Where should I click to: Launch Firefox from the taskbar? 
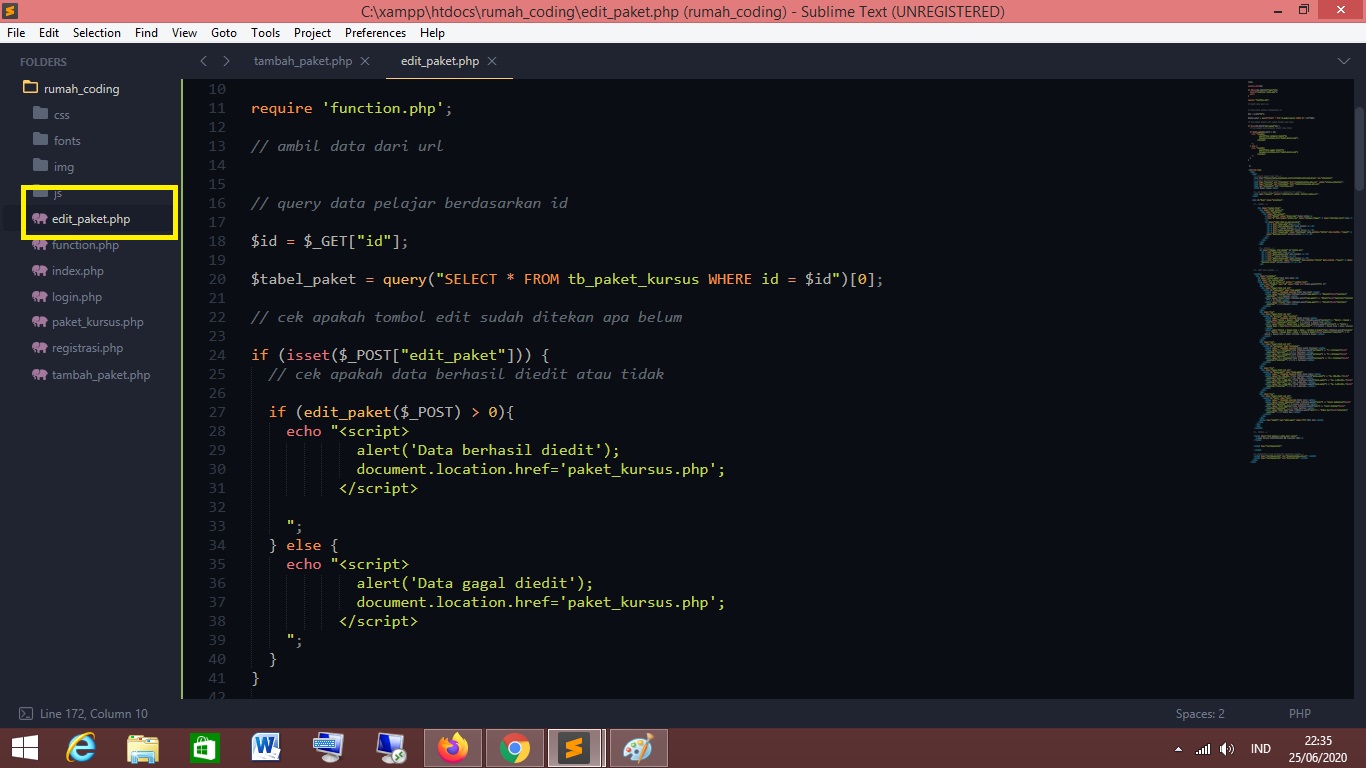[x=453, y=747]
